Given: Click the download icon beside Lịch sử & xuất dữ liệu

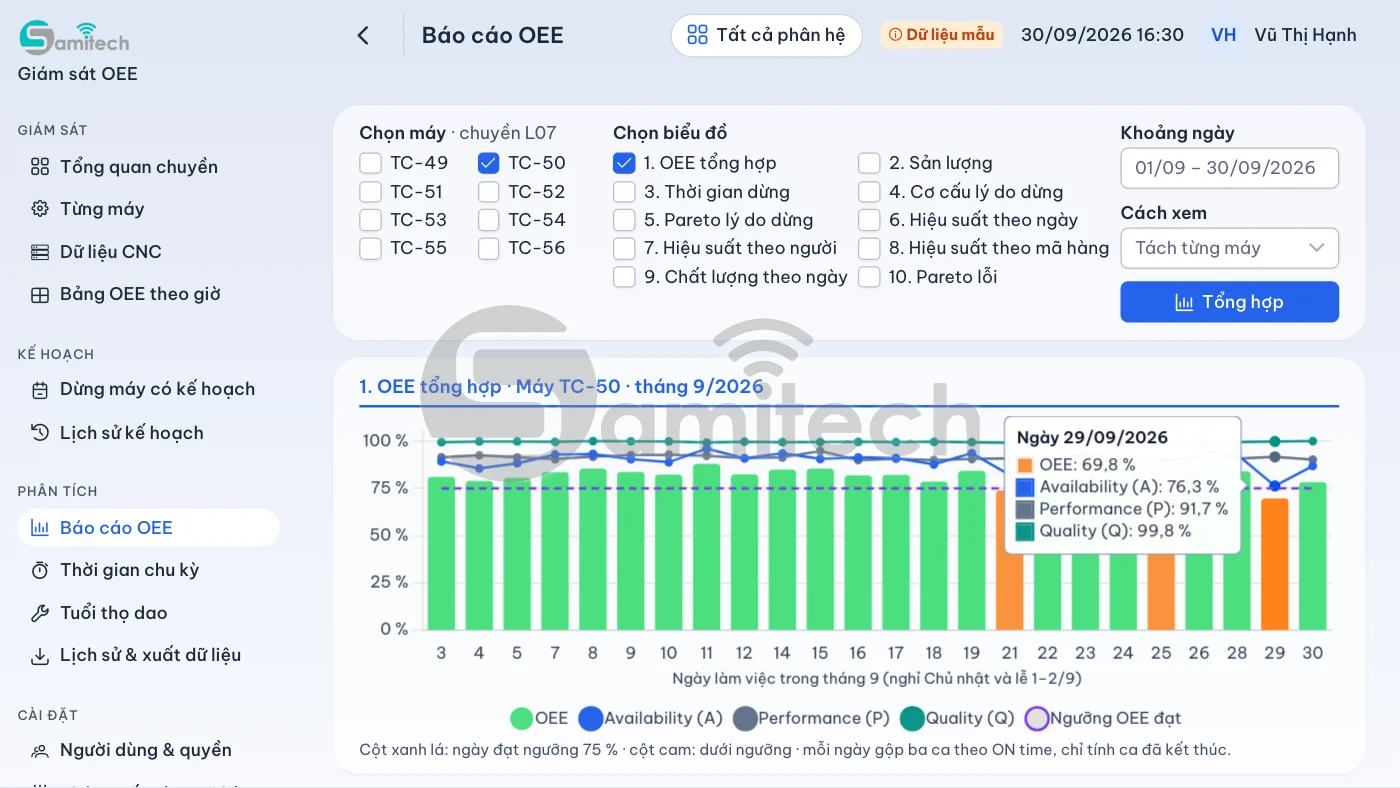Looking at the screenshot, I should tap(40, 656).
